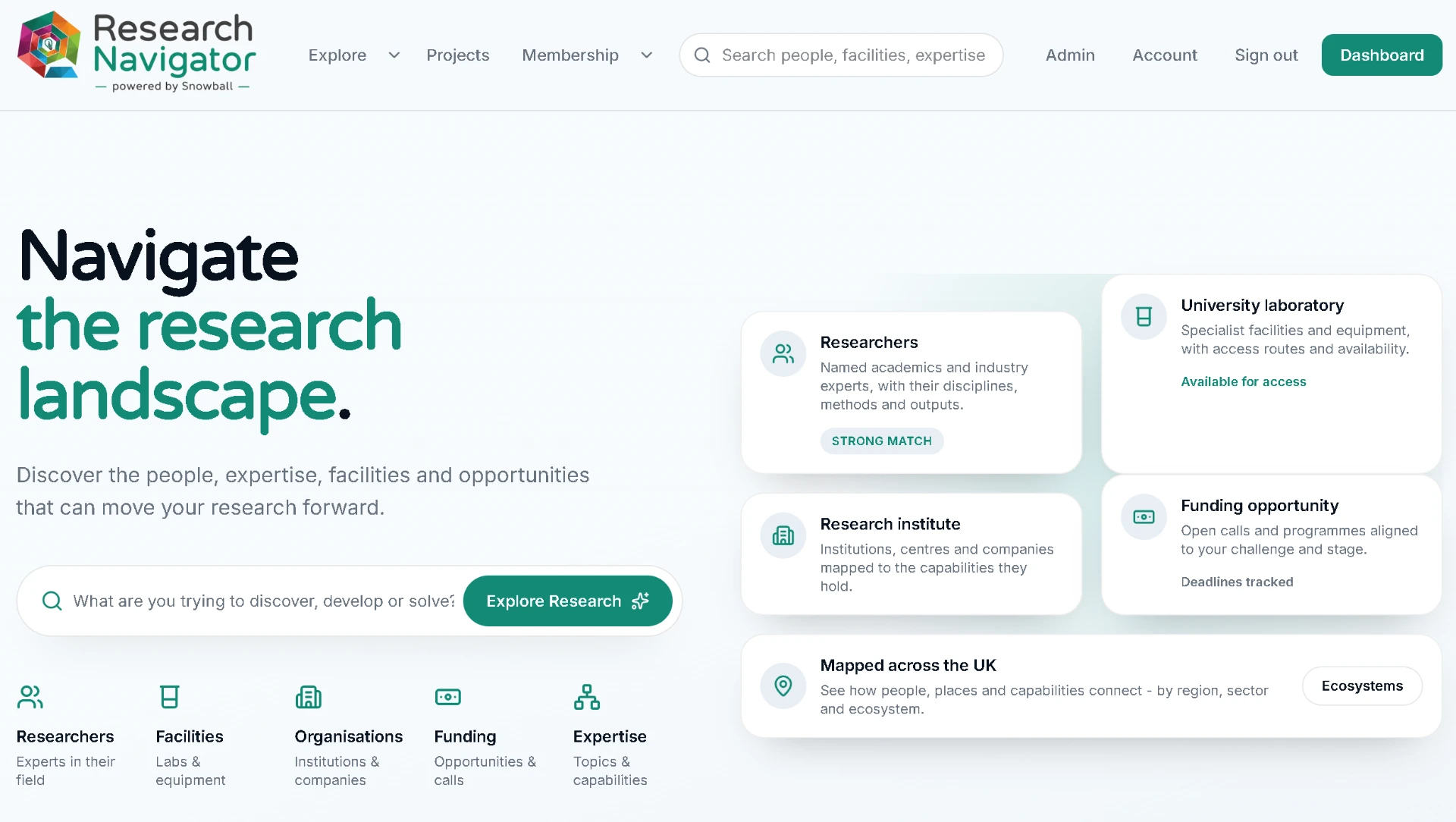Go to the Projects page
1456x822 pixels.
[x=458, y=55]
